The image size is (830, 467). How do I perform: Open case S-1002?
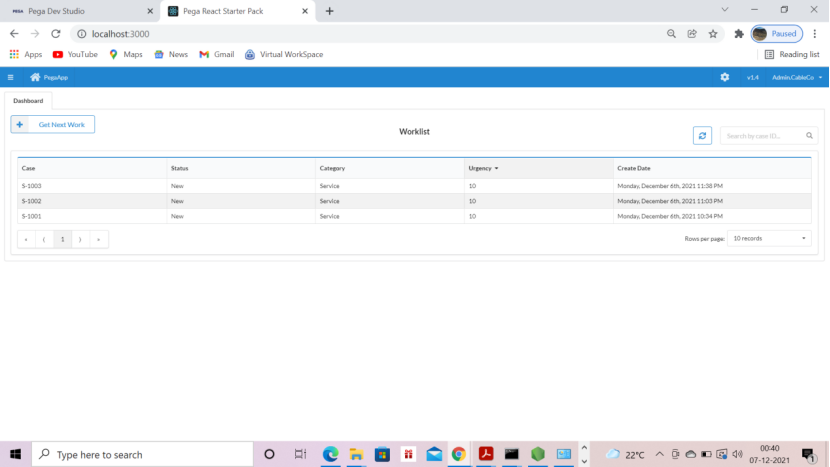point(31,201)
